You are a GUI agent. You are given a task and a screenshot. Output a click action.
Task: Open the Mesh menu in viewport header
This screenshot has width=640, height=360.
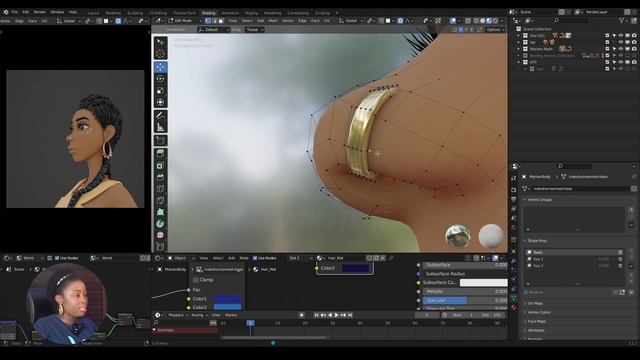273,21
